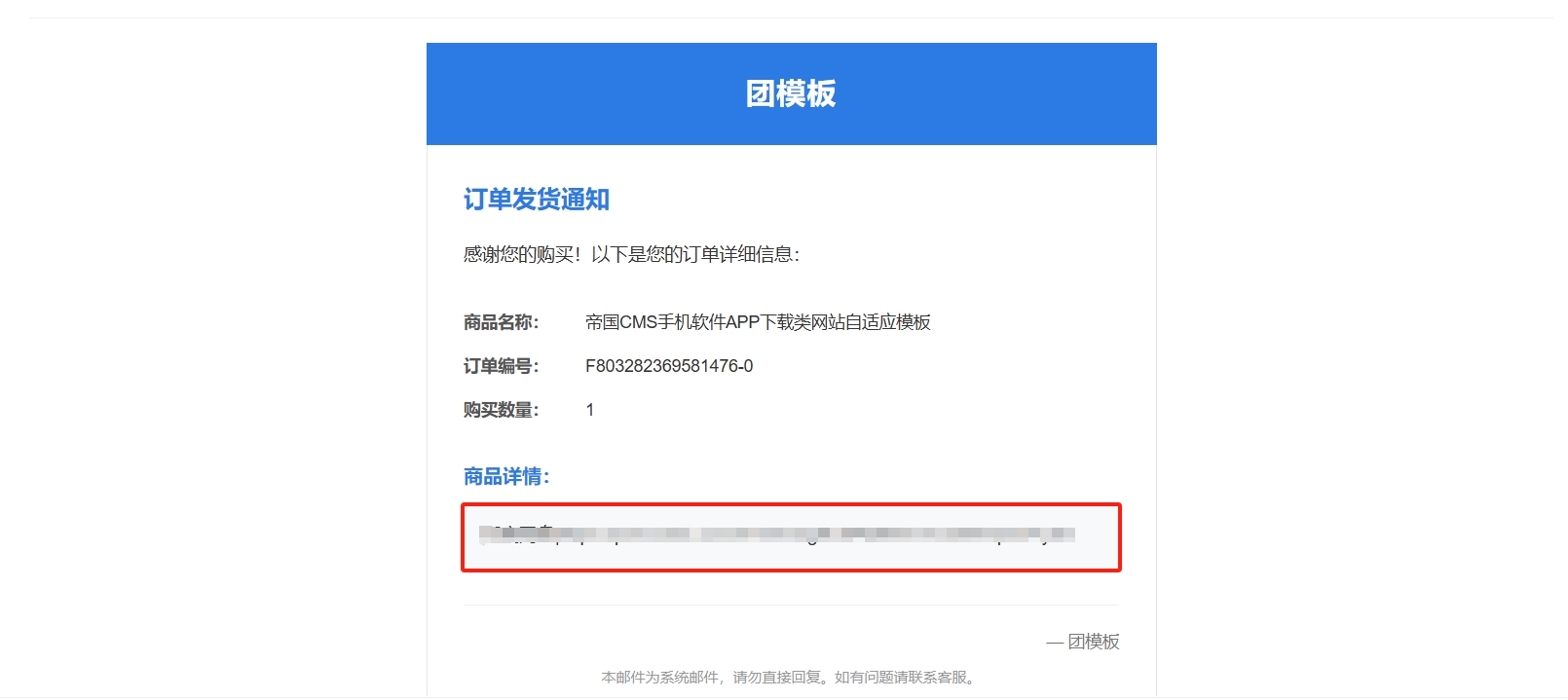Image resolution: width=1568 pixels, height=700 pixels.
Task: Click the 商品名称 label
Action: pyautogui.click(x=501, y=322)
